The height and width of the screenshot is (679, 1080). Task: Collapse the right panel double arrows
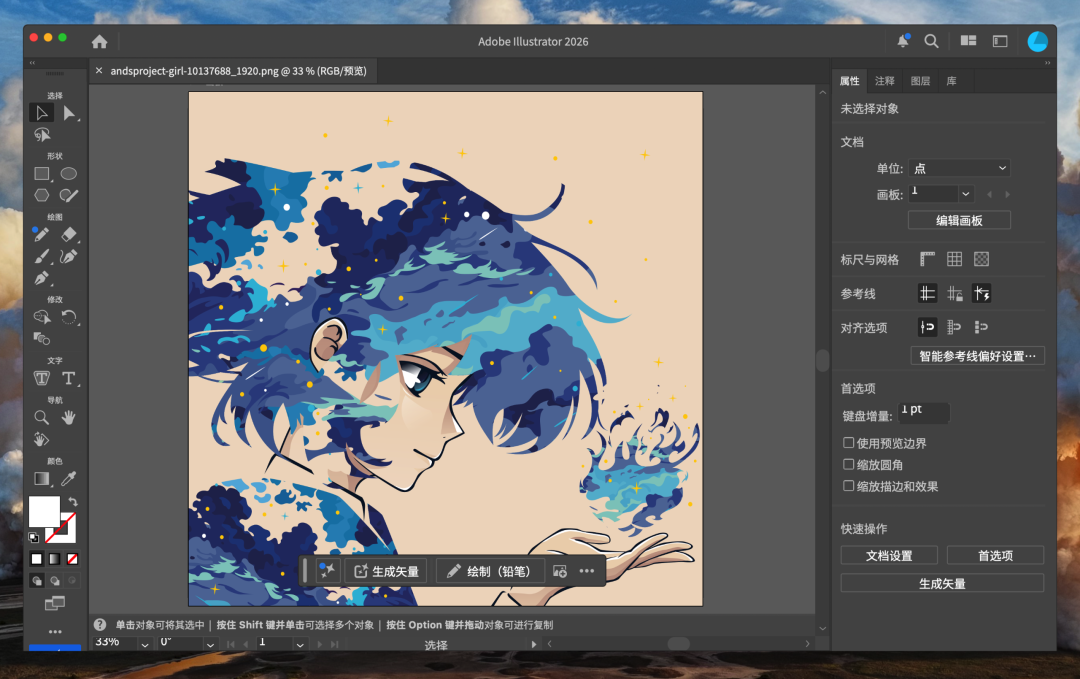tap(1048, 63)
